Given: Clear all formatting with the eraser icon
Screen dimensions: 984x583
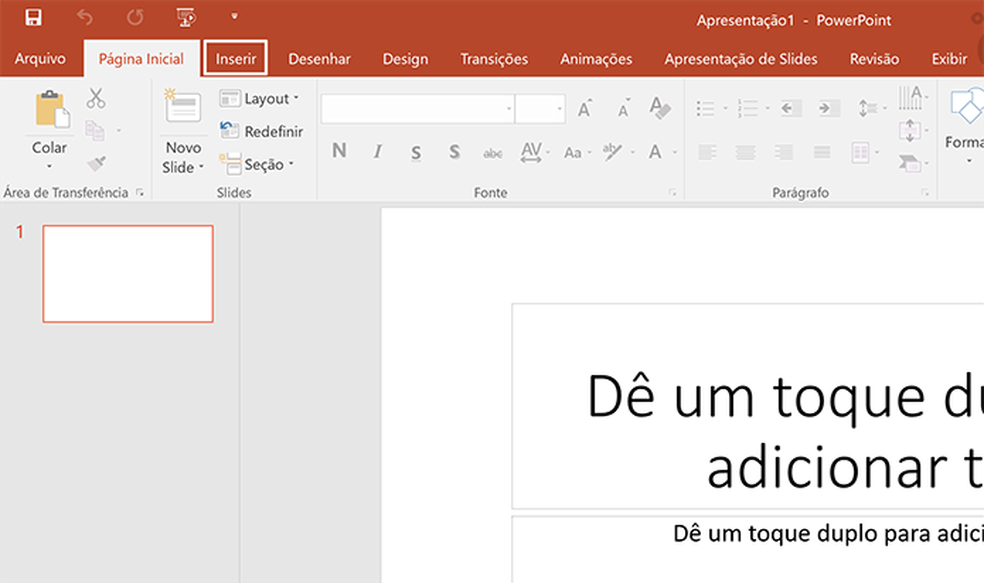Looking at the screenshot, I should [x=660, y=108].
